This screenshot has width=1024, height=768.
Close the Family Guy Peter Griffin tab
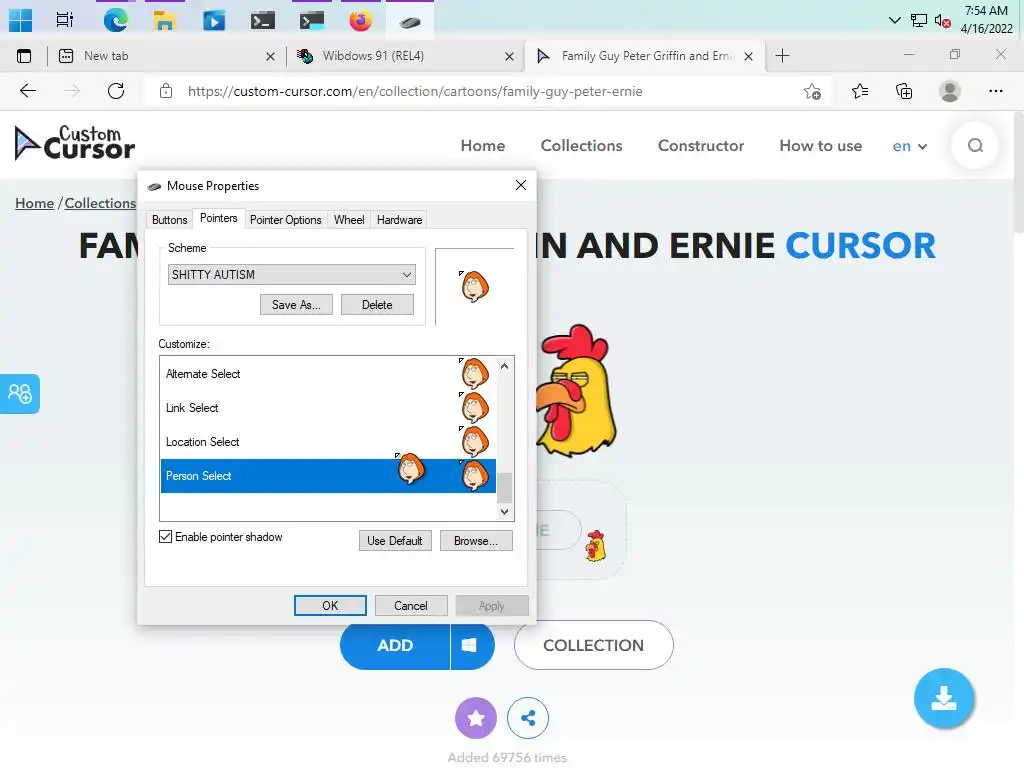coord(748,57)
